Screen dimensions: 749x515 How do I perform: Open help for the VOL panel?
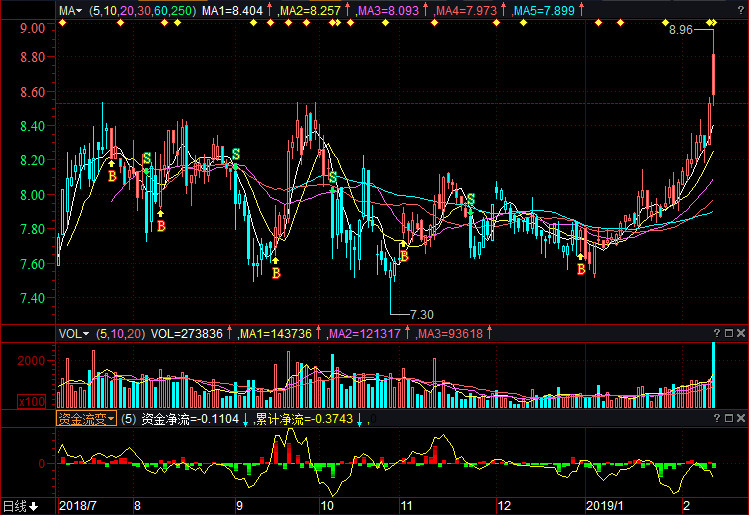719,333
